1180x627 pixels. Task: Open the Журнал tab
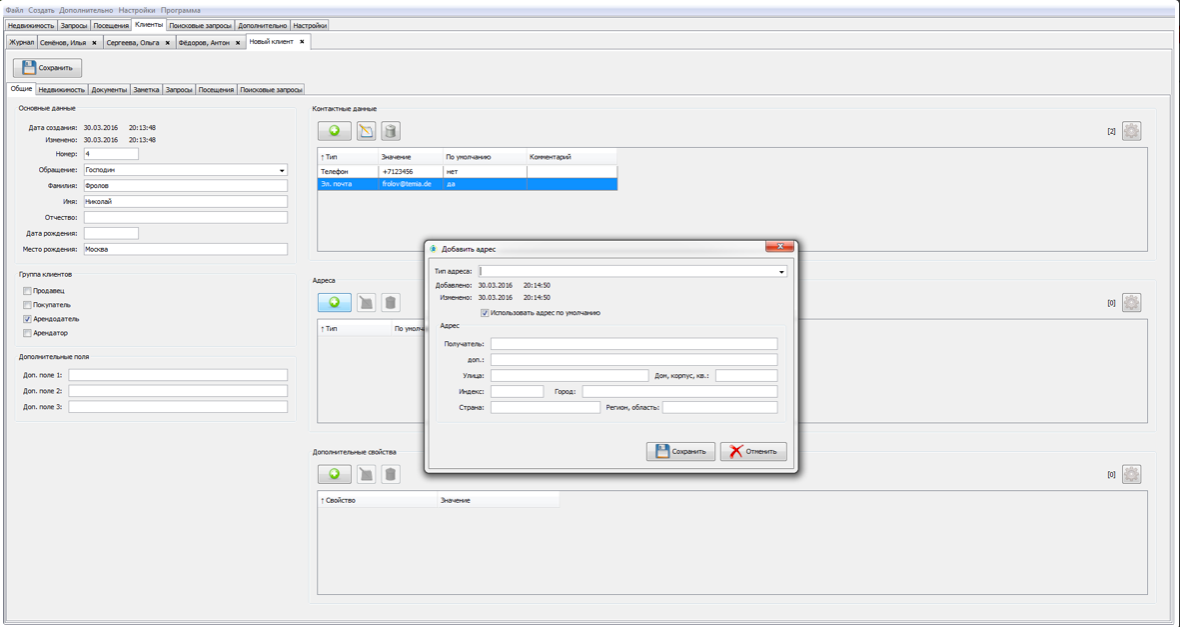tap(21, 43)
